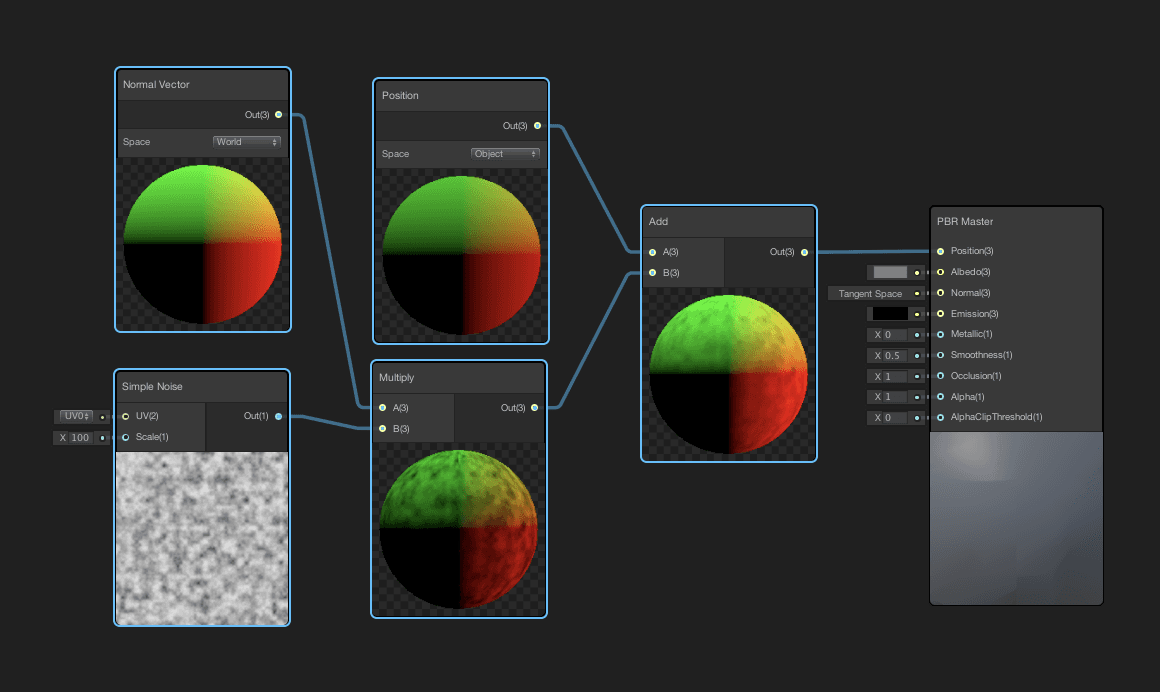Click the Simple Noise Out(1) output port

pyautogui.click(x=278, y=416)
